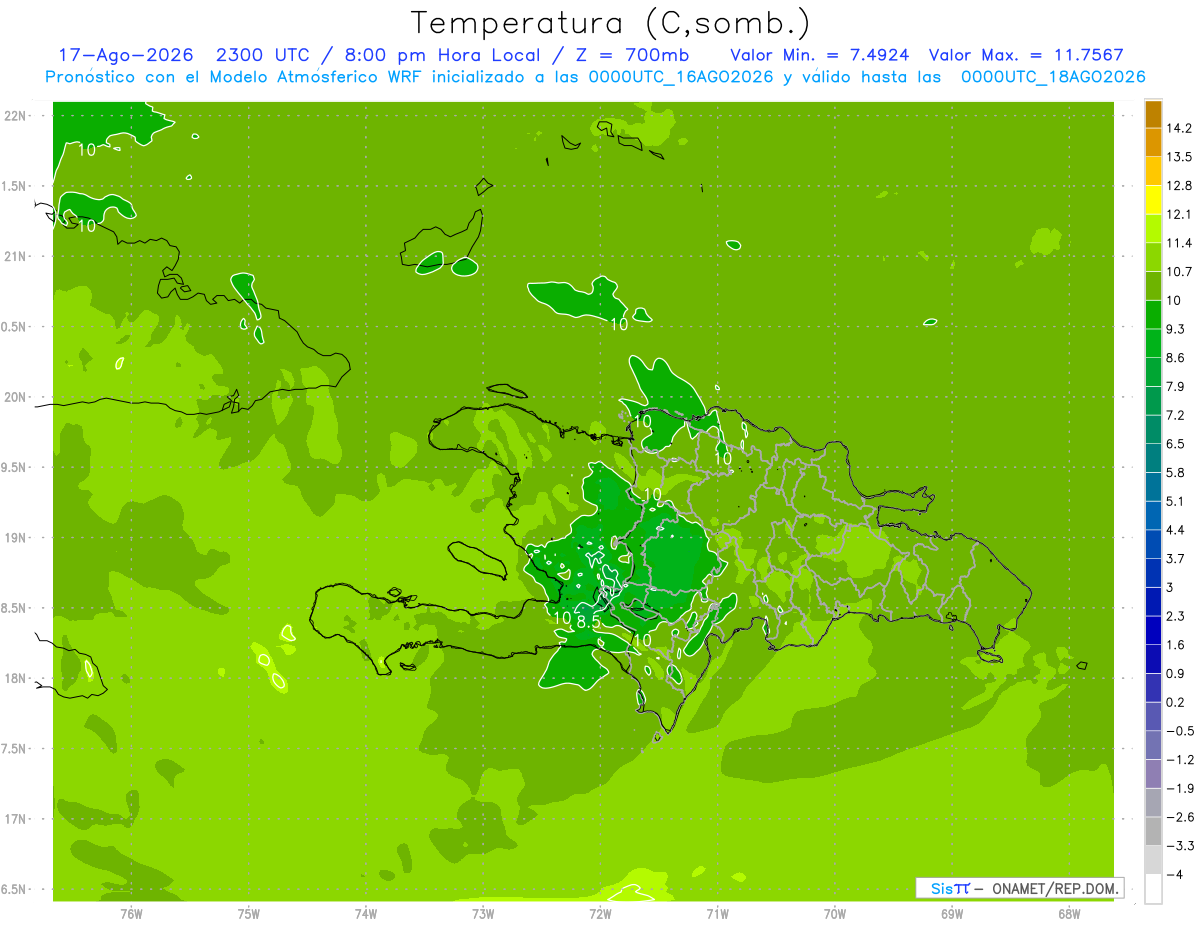Screen dimensions: 1200x927
Task: Click the '76W' longitude label
Action: [x=131, y=914]
